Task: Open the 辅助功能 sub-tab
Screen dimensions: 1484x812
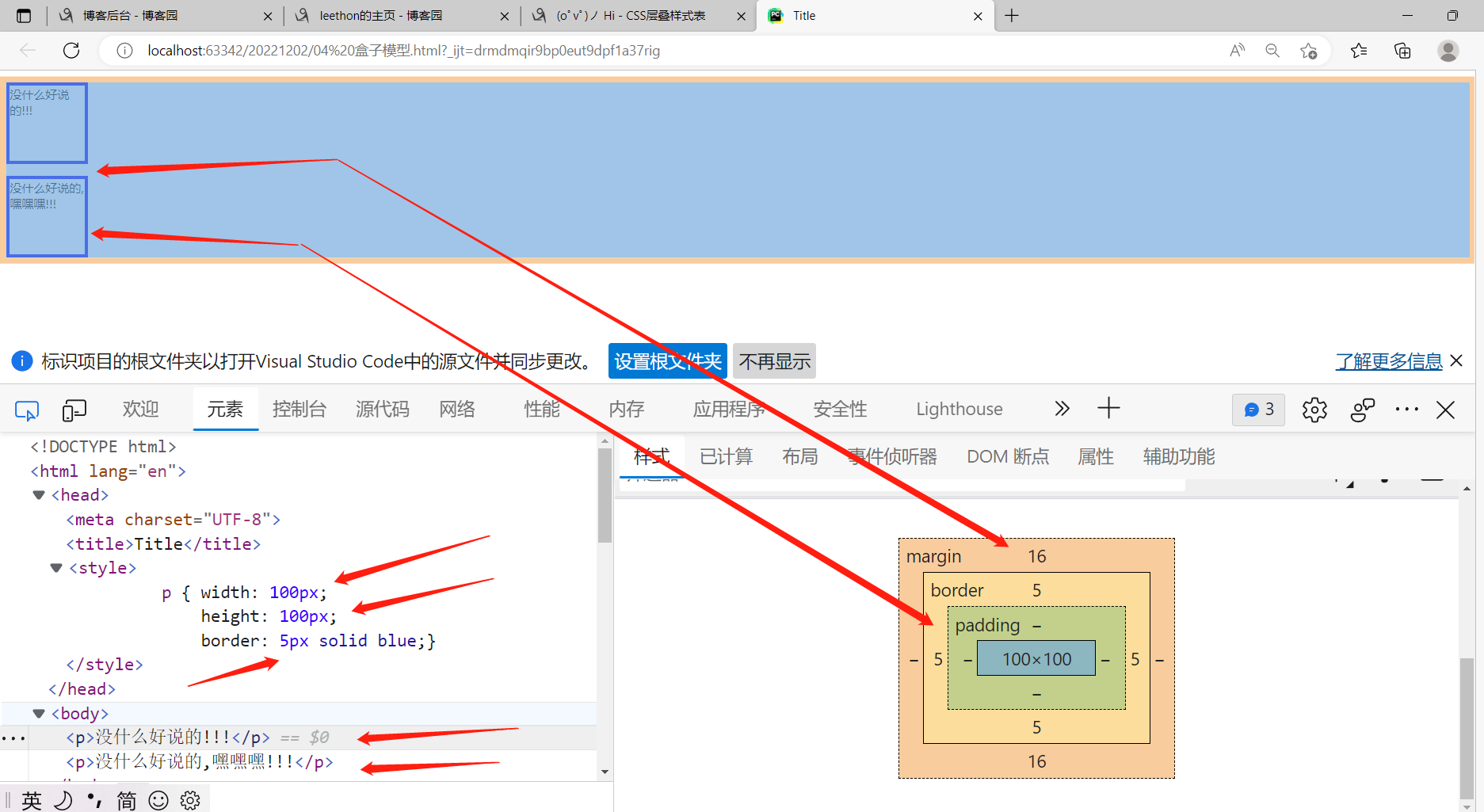Action: pos(1179,457)
